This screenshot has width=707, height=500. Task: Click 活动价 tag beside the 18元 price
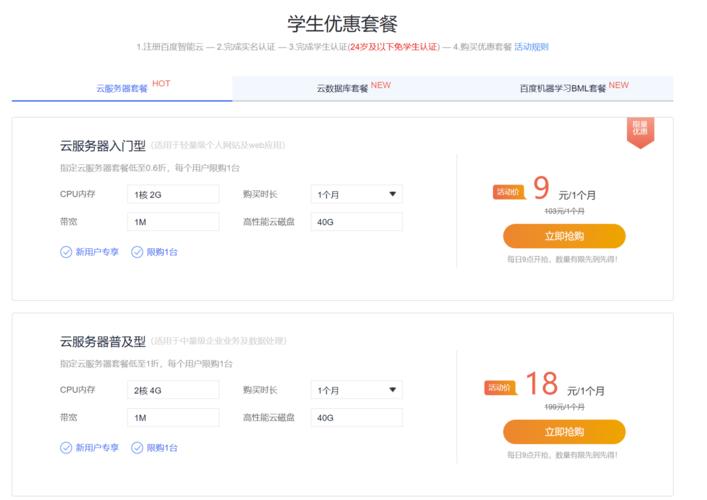(500, 388)
